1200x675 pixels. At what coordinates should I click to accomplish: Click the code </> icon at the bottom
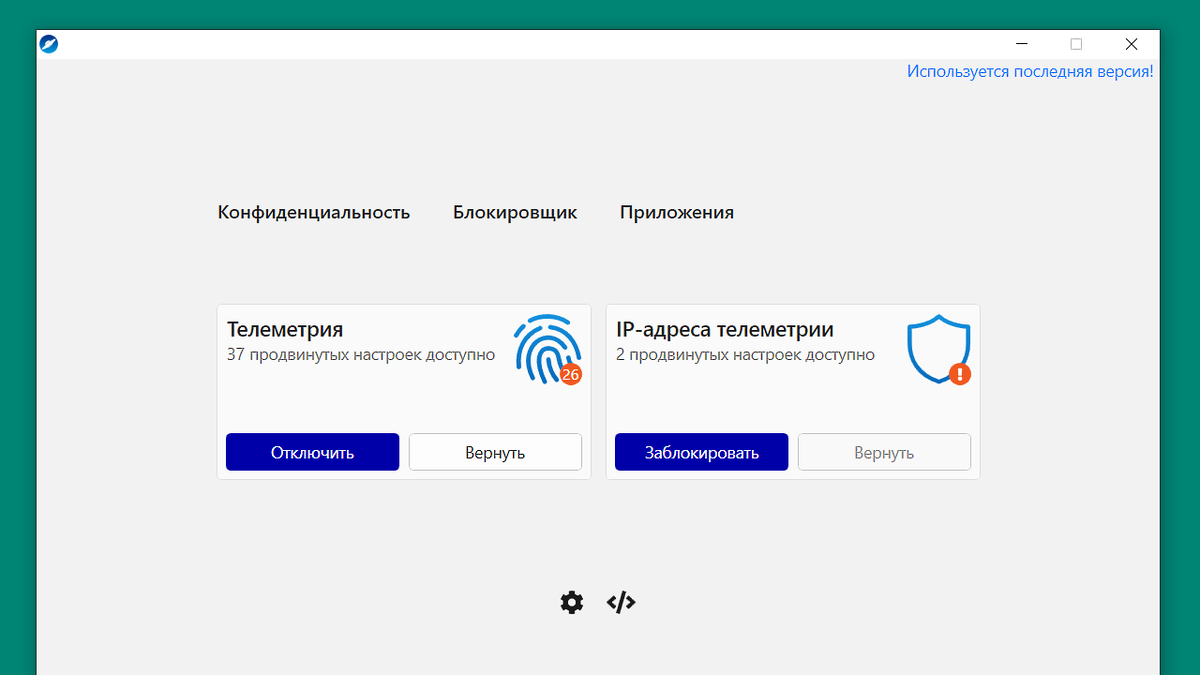620,602
